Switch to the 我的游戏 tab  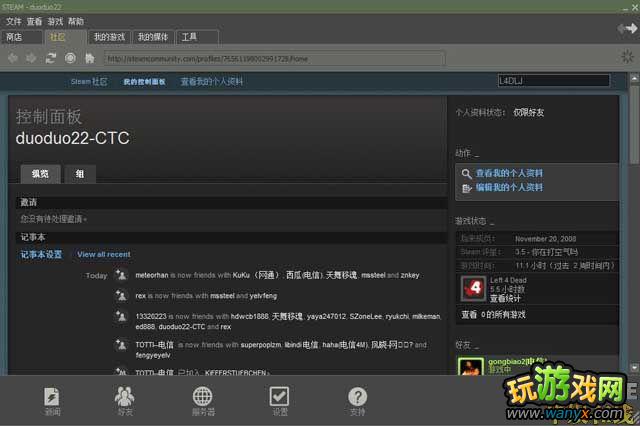pyautogui.click(x=109, y=37)
